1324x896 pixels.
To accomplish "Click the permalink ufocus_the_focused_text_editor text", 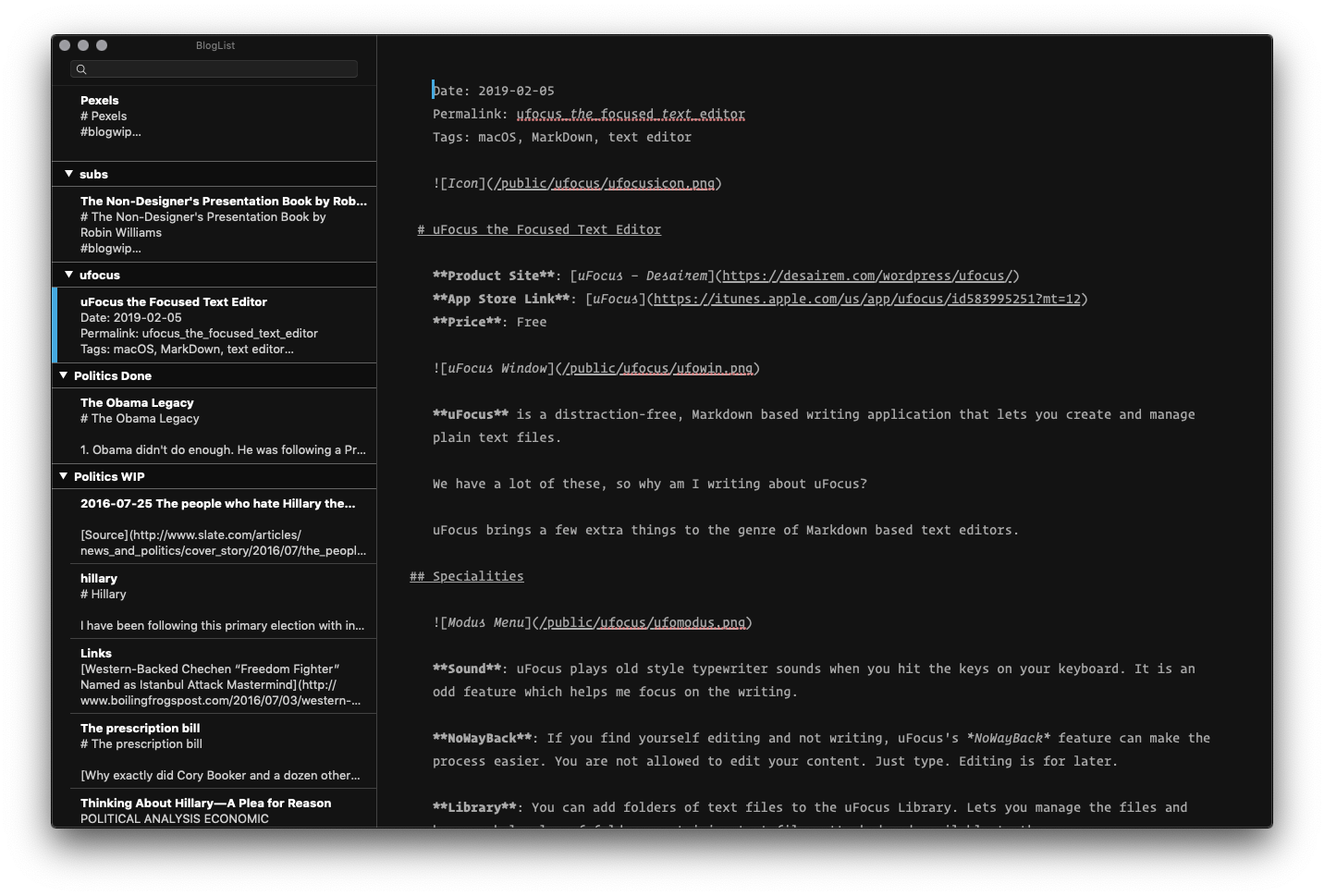I will coord(631,114).
